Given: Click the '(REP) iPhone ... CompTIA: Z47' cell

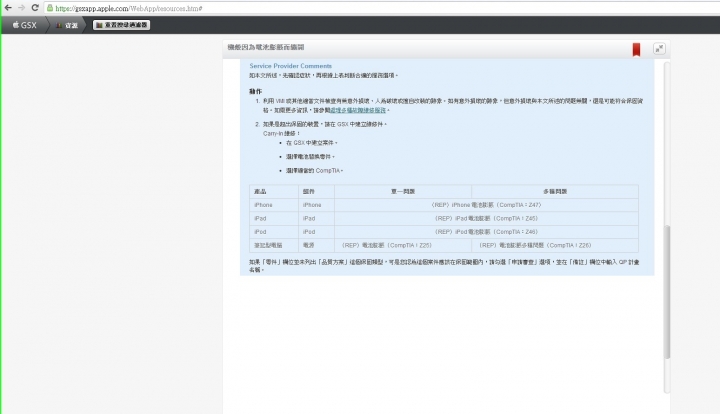Looking at the screenshot, I should click(486, 205).
